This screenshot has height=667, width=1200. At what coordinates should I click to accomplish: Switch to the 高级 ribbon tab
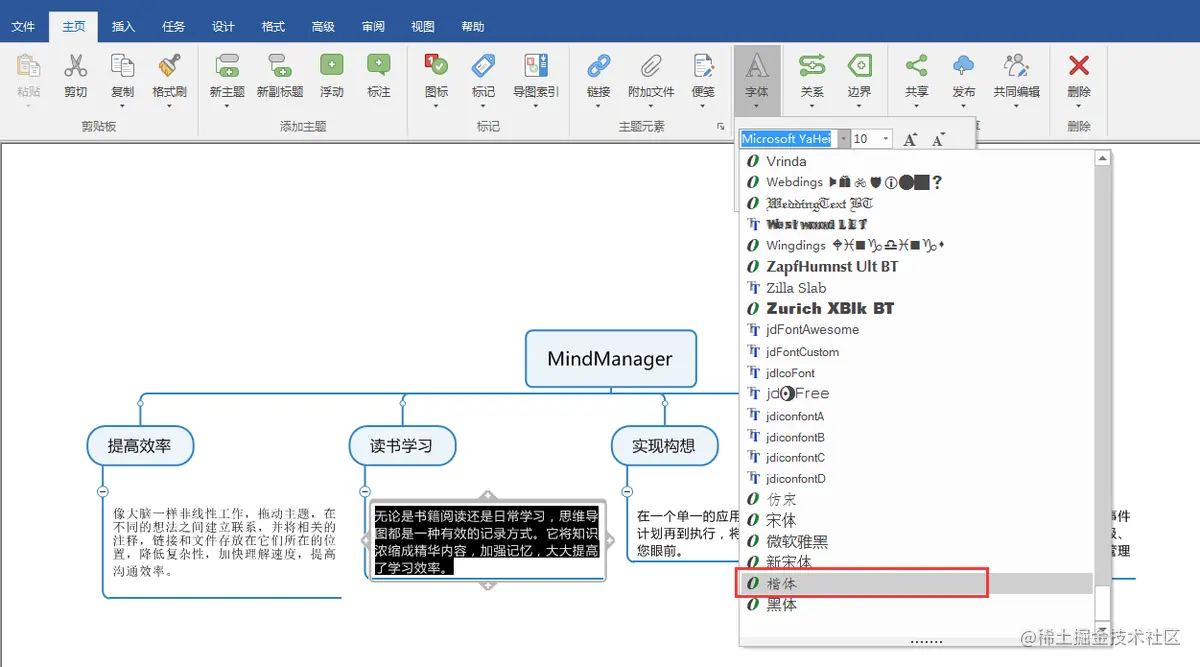(323, 27)
